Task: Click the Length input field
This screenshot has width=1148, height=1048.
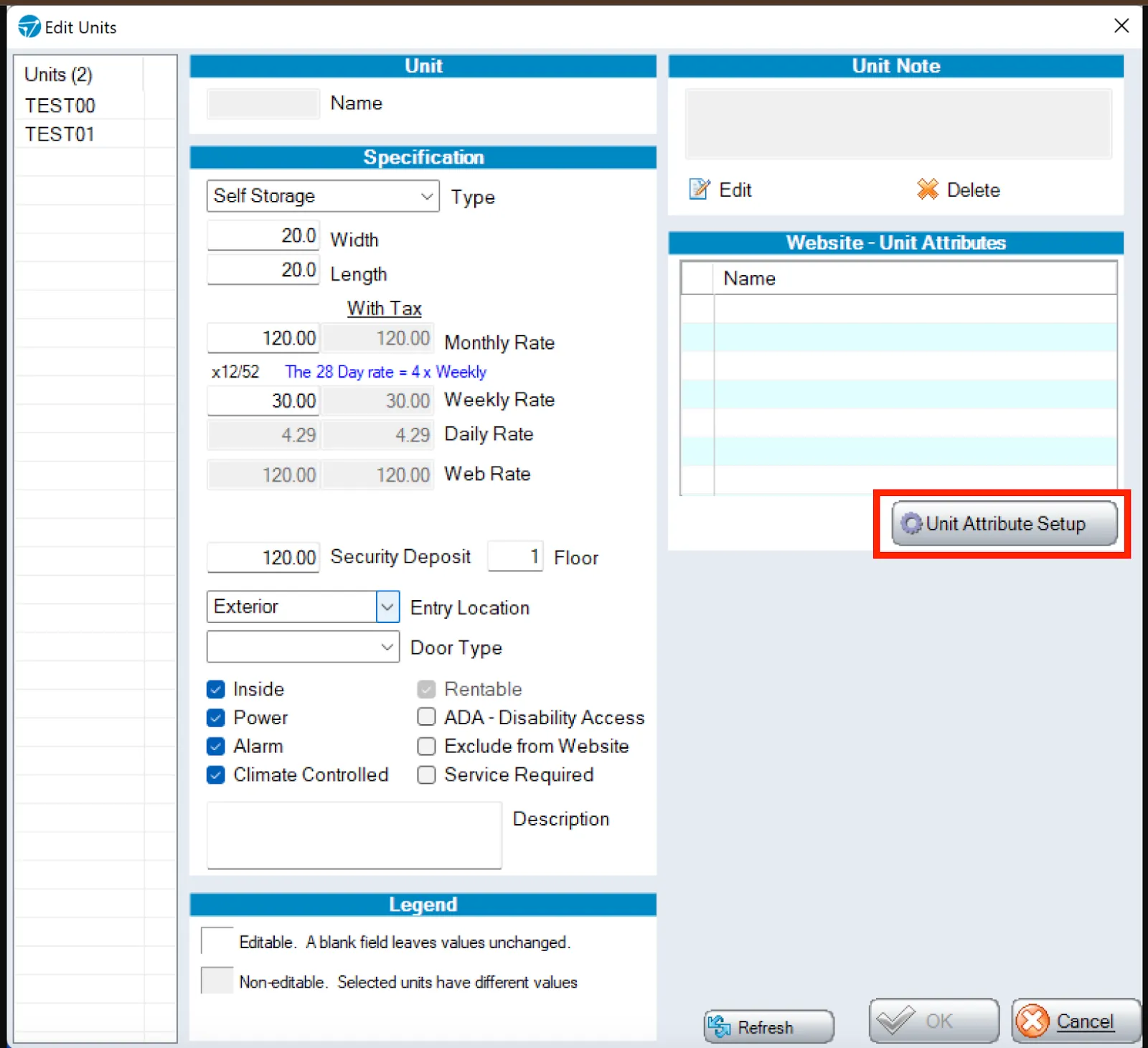Action: tap(263, 271)
